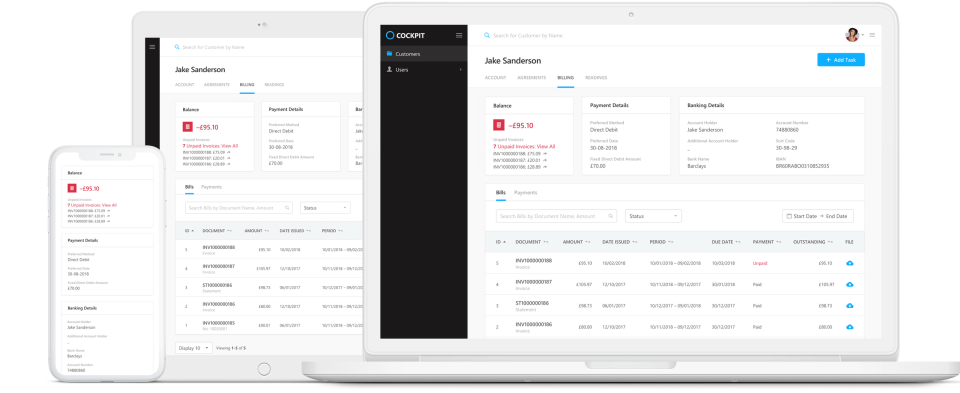Open document ST1000000186 in laptop table
This screenshot has width=960, height=393.
[533, 303]
